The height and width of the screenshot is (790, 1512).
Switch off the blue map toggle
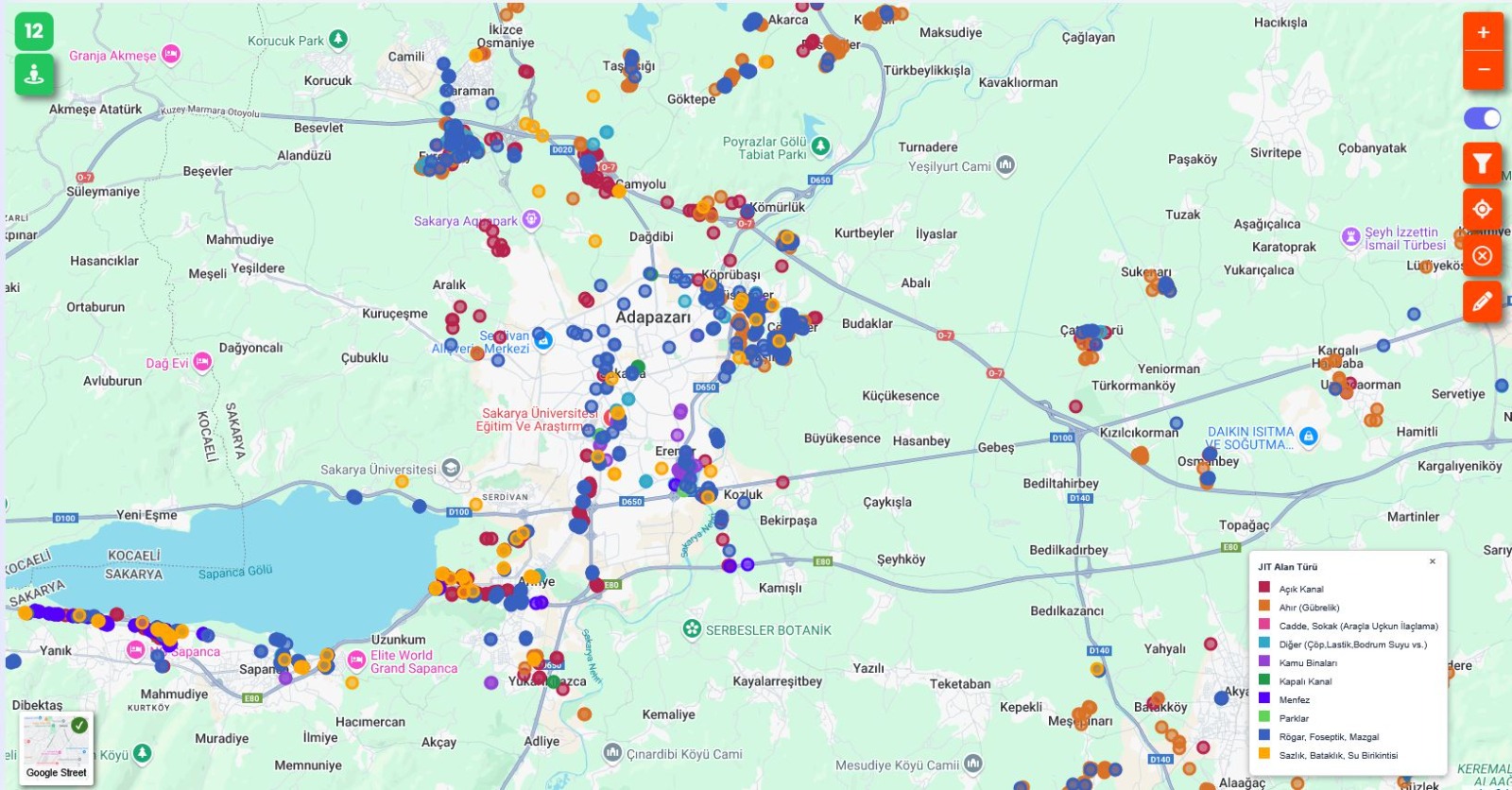click(1482, 118)
